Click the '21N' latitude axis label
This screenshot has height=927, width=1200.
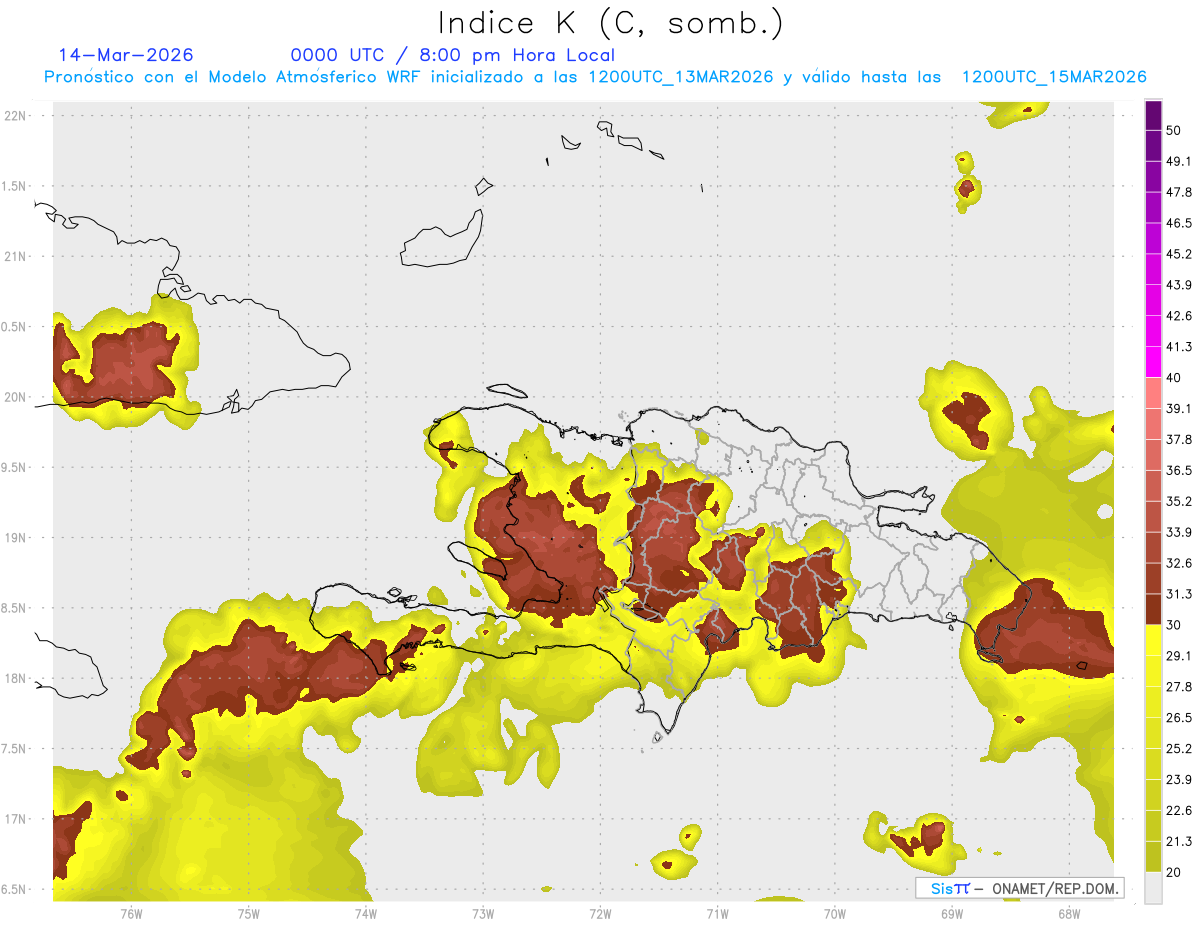17,256
